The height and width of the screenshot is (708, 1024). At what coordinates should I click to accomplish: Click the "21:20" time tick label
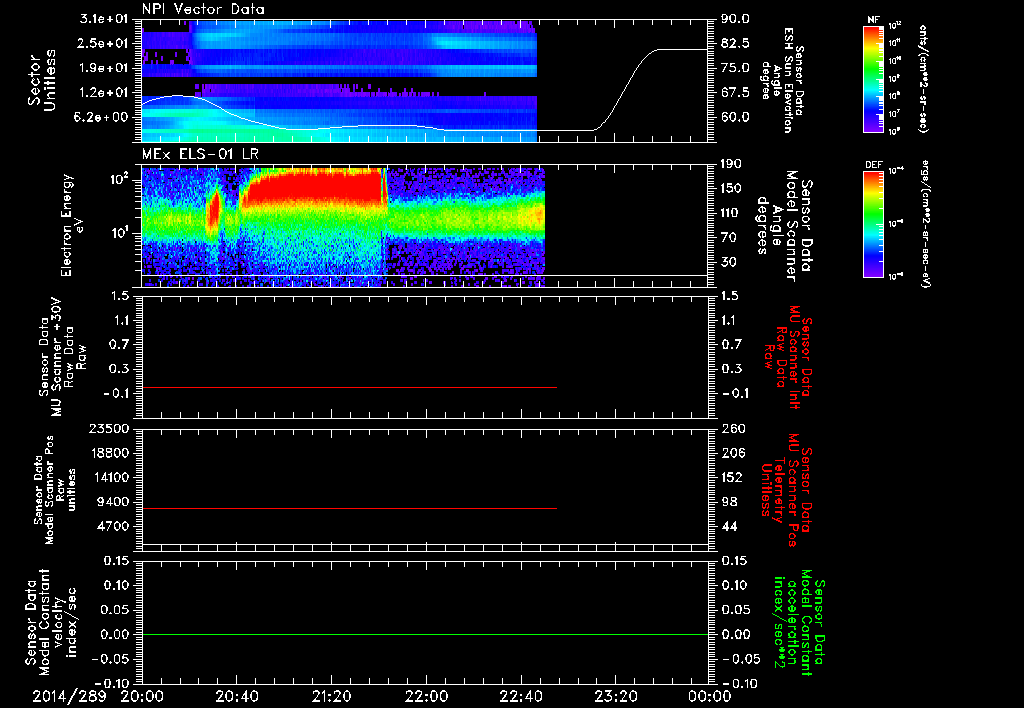331,696
